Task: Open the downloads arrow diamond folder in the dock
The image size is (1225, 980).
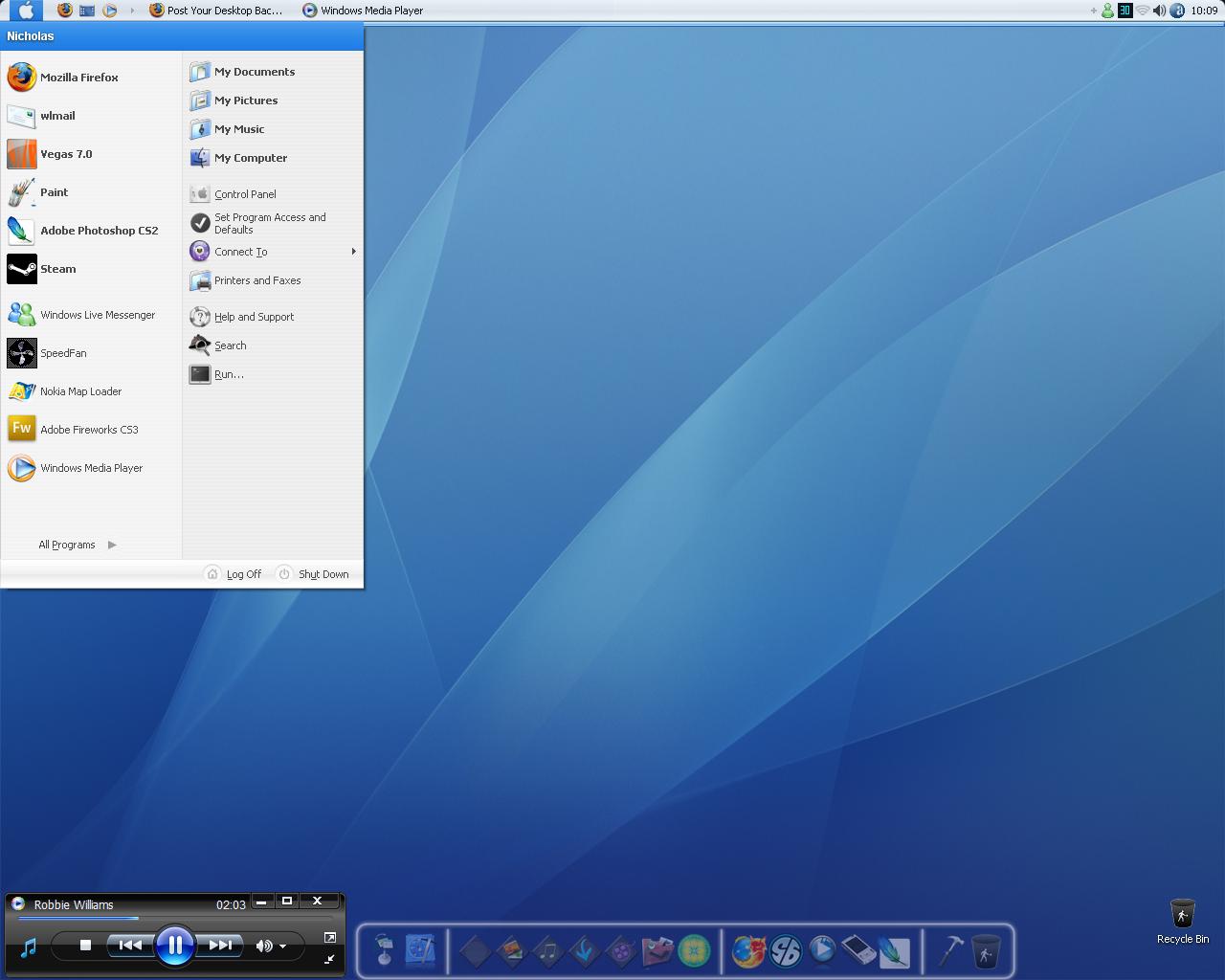Action: point(584,951)
